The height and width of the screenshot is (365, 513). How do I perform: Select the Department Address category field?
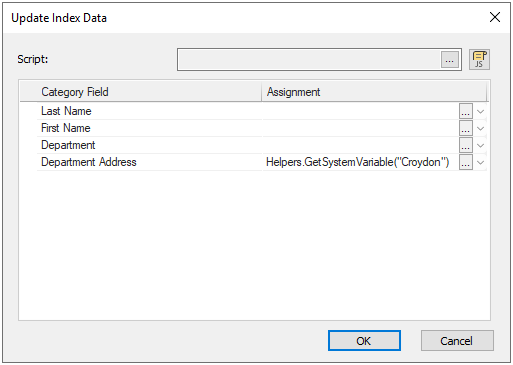point(149,162)
